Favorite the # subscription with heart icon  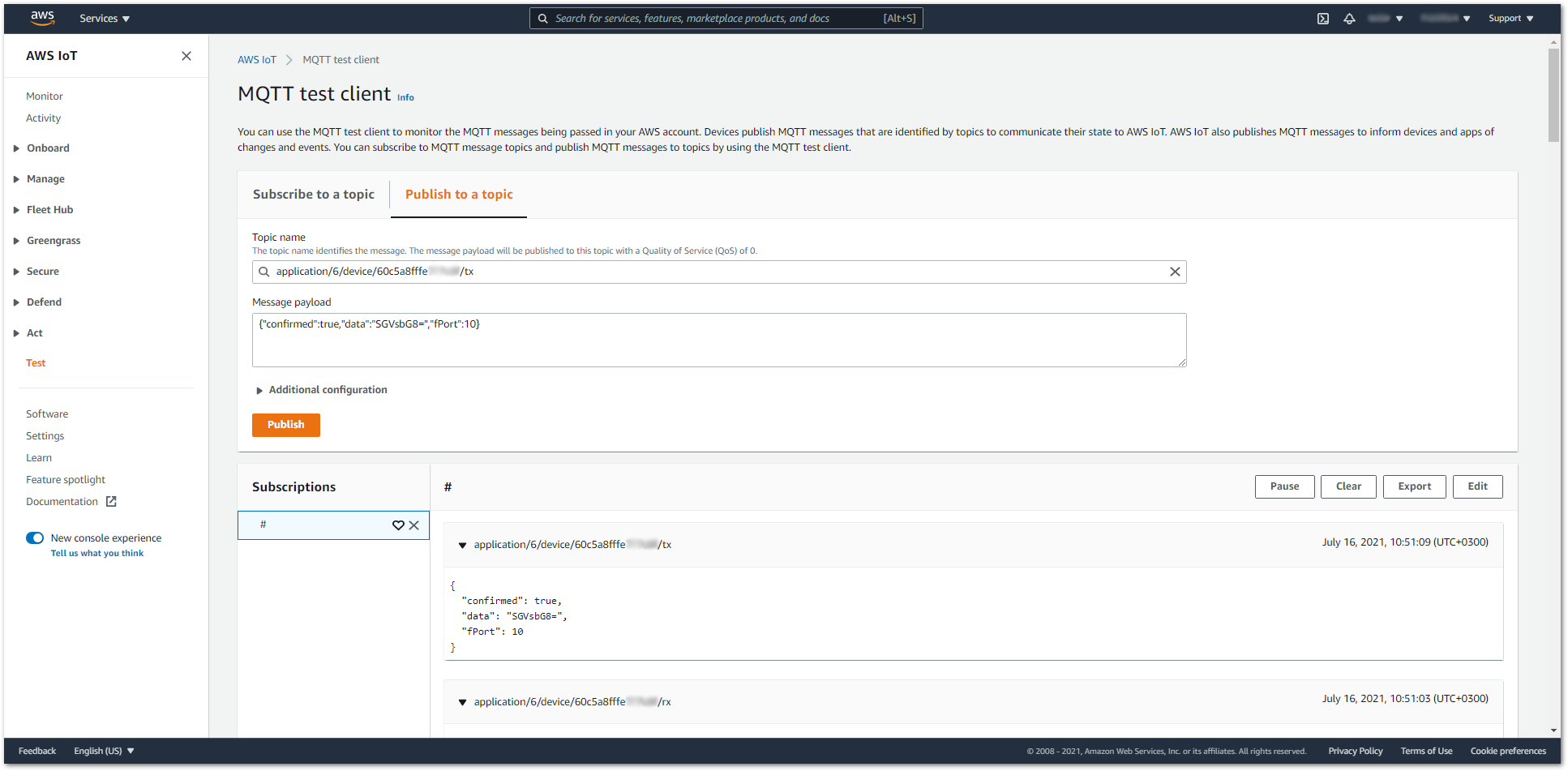pyautogui.click(x=398, y=525)
